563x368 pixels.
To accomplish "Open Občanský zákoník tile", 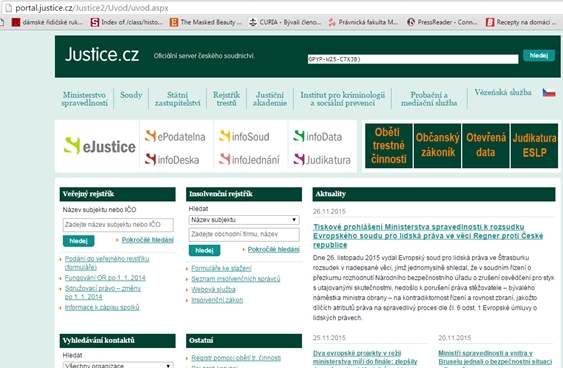I will click(x=437, y=145).
